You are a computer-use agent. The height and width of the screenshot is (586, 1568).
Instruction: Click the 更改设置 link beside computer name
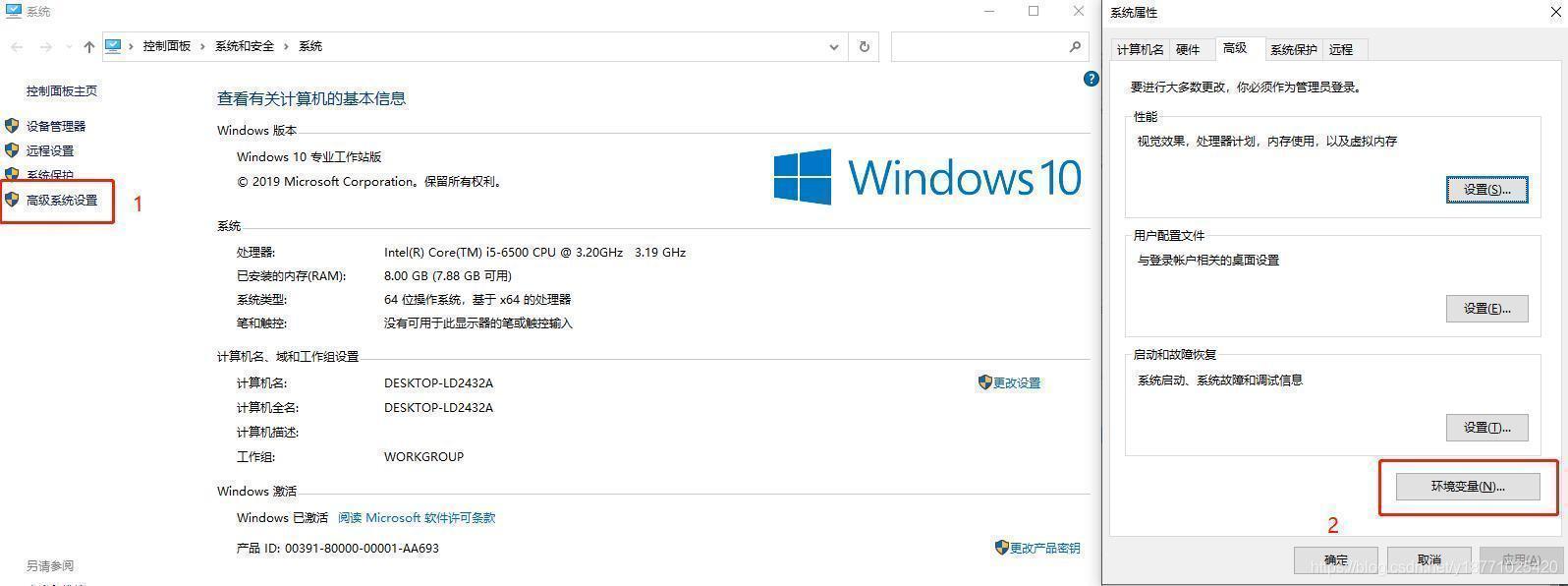coord(1017,382)
